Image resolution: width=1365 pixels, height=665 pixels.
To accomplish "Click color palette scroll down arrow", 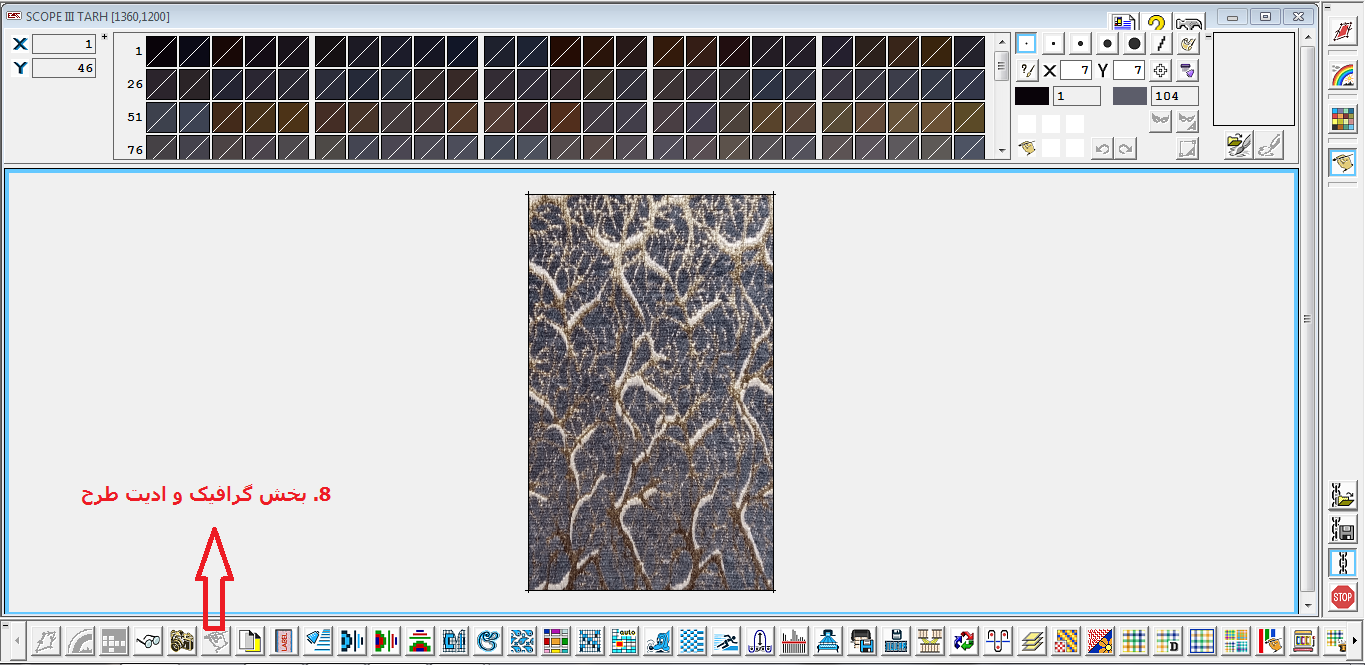I will click(1003, 152).
